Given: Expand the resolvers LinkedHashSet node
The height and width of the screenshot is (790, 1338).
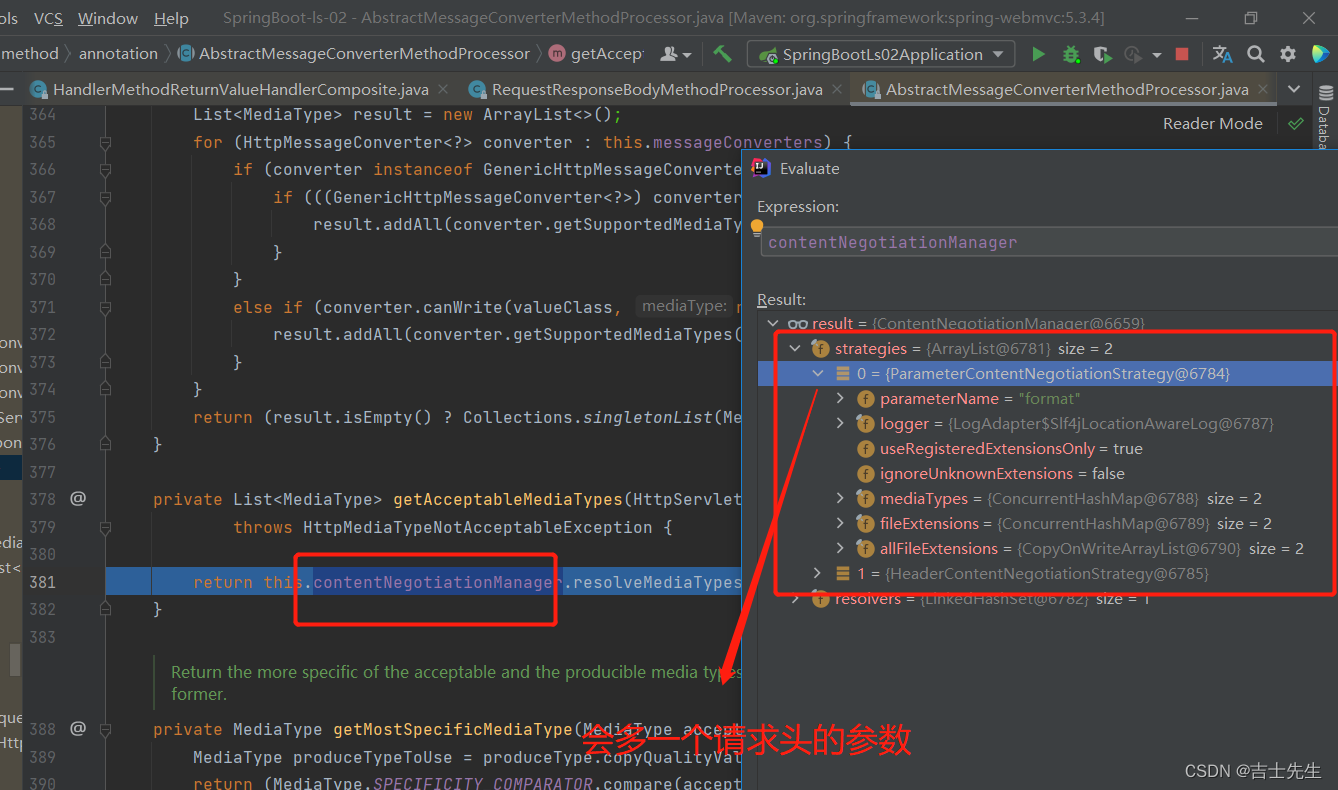Looking at the screenshot, I should (795, 598).
